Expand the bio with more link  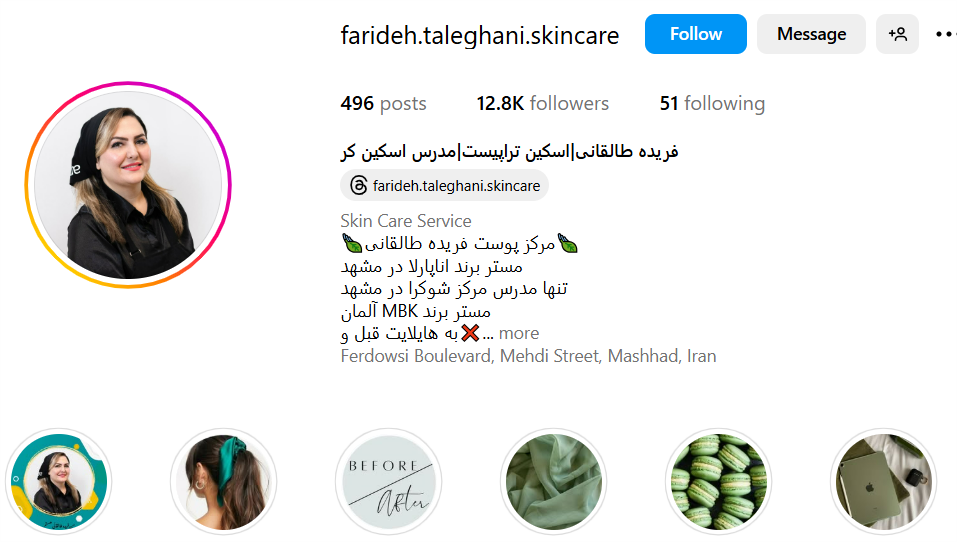click(519, 333)
